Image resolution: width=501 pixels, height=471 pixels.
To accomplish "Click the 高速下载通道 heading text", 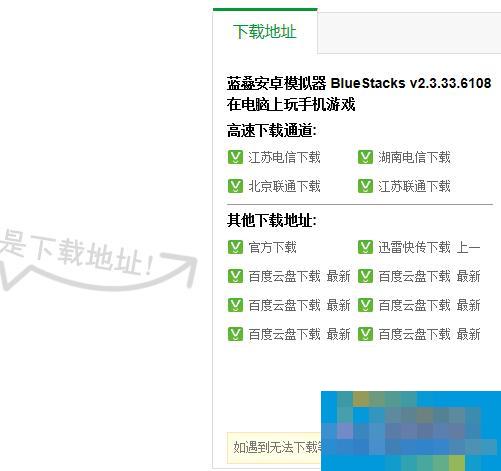I will pos(271,130).
